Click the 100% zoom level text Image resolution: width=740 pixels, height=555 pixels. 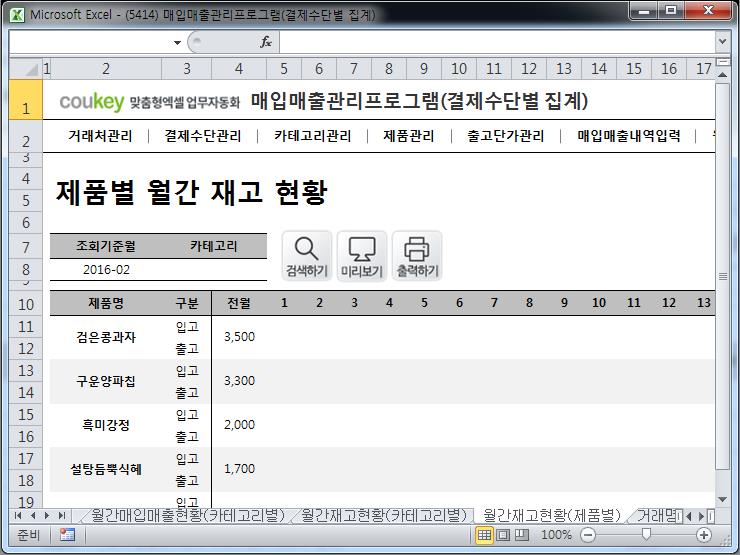(x=556, y=535)
